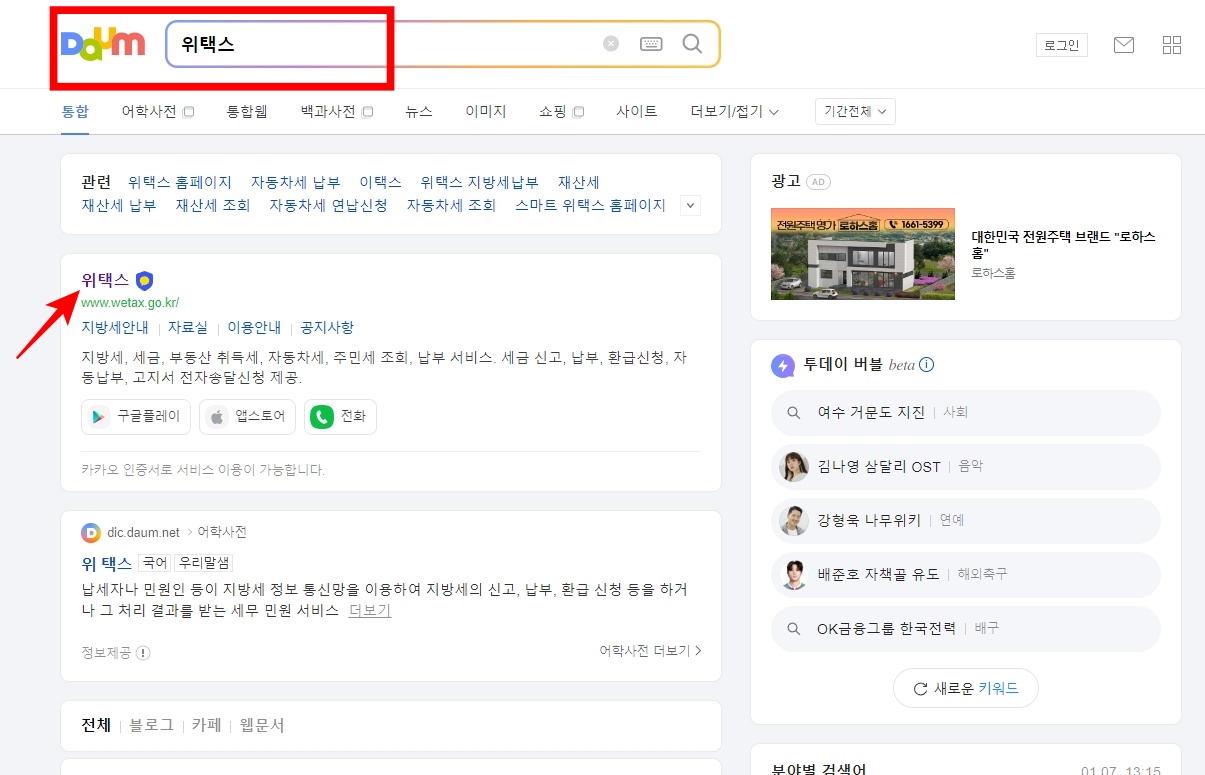Open the 자료실 sublink
Screen dimensions: 1205x775
pos(188,327)
